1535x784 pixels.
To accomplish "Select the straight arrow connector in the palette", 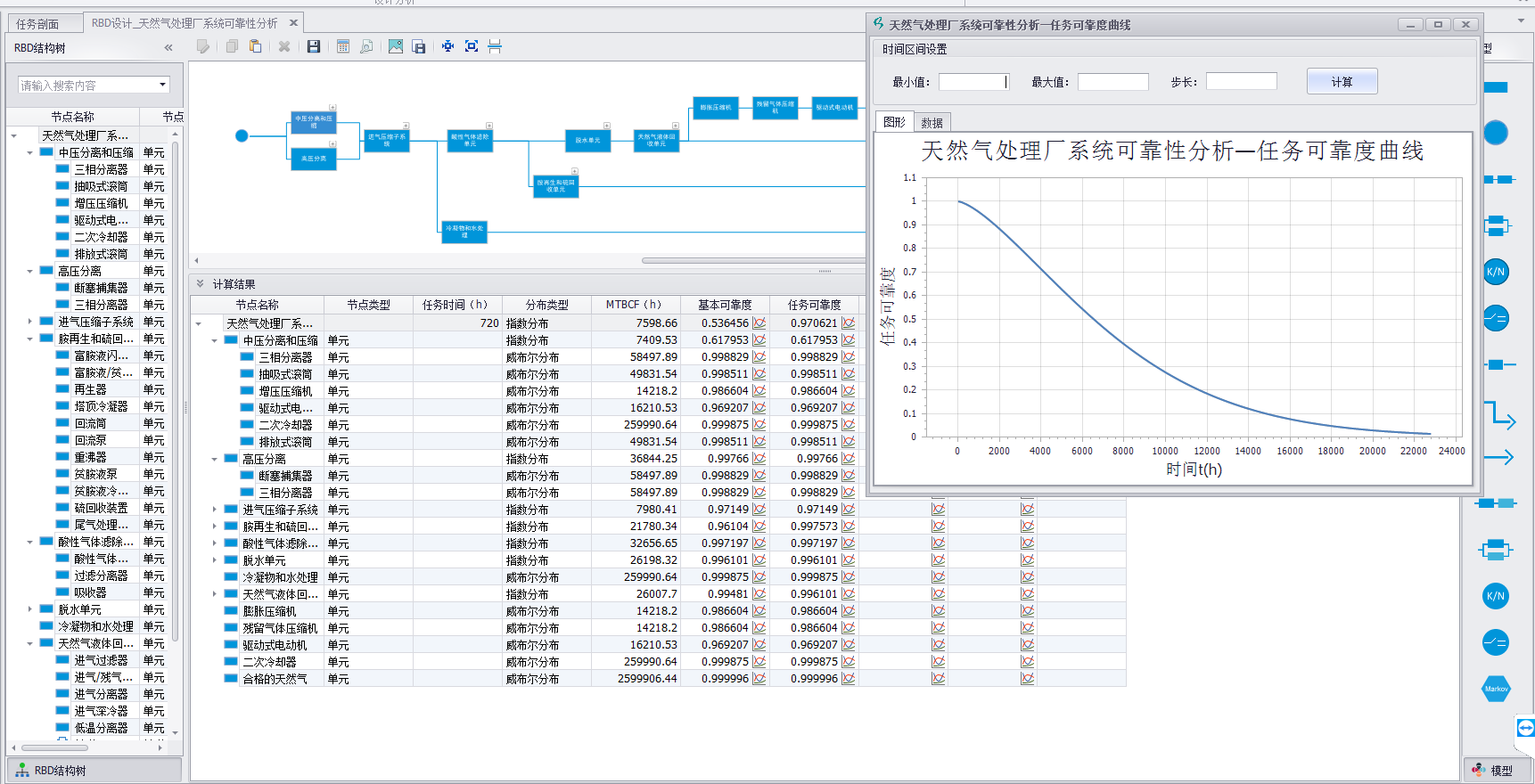I will pyautogui.click(x=1498, y=457).
